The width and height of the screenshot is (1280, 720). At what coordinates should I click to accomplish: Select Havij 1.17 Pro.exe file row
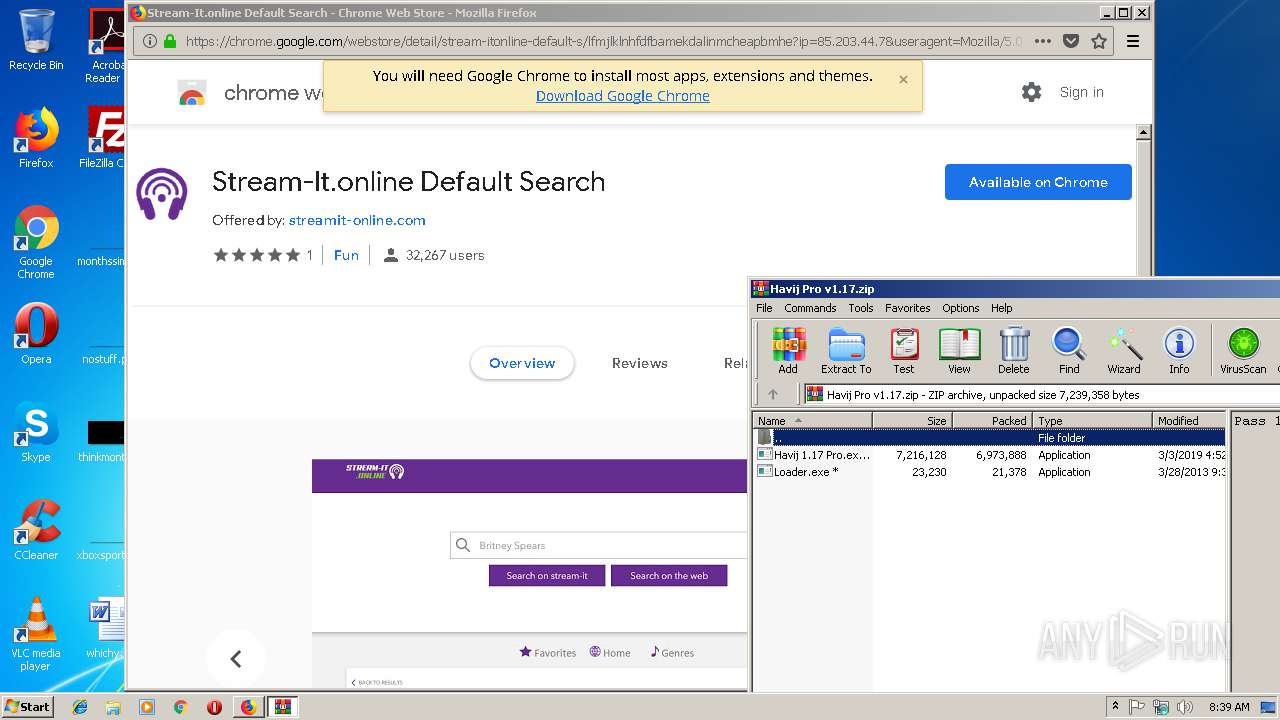tap(989, 455)
